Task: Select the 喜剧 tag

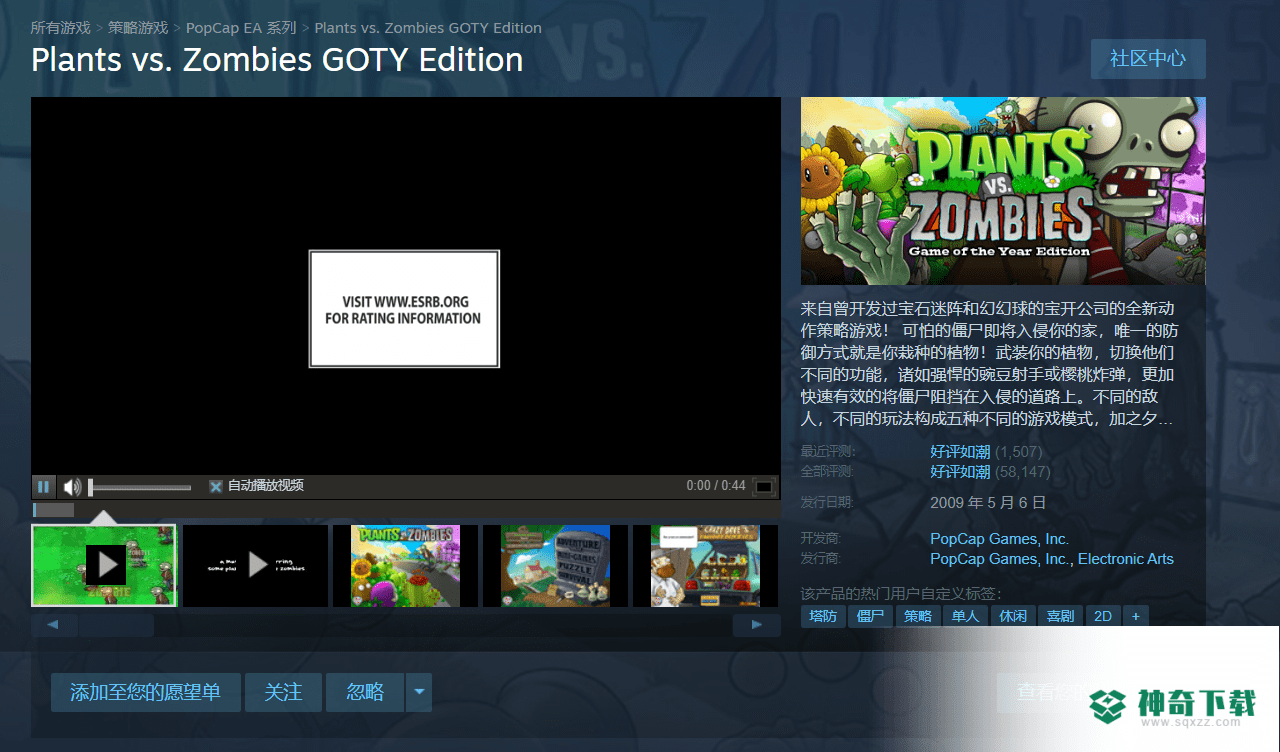Action: 1061,616
